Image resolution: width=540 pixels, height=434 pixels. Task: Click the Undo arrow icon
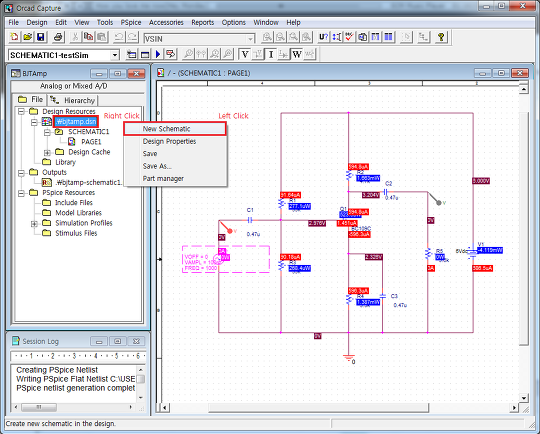(119, 37)
